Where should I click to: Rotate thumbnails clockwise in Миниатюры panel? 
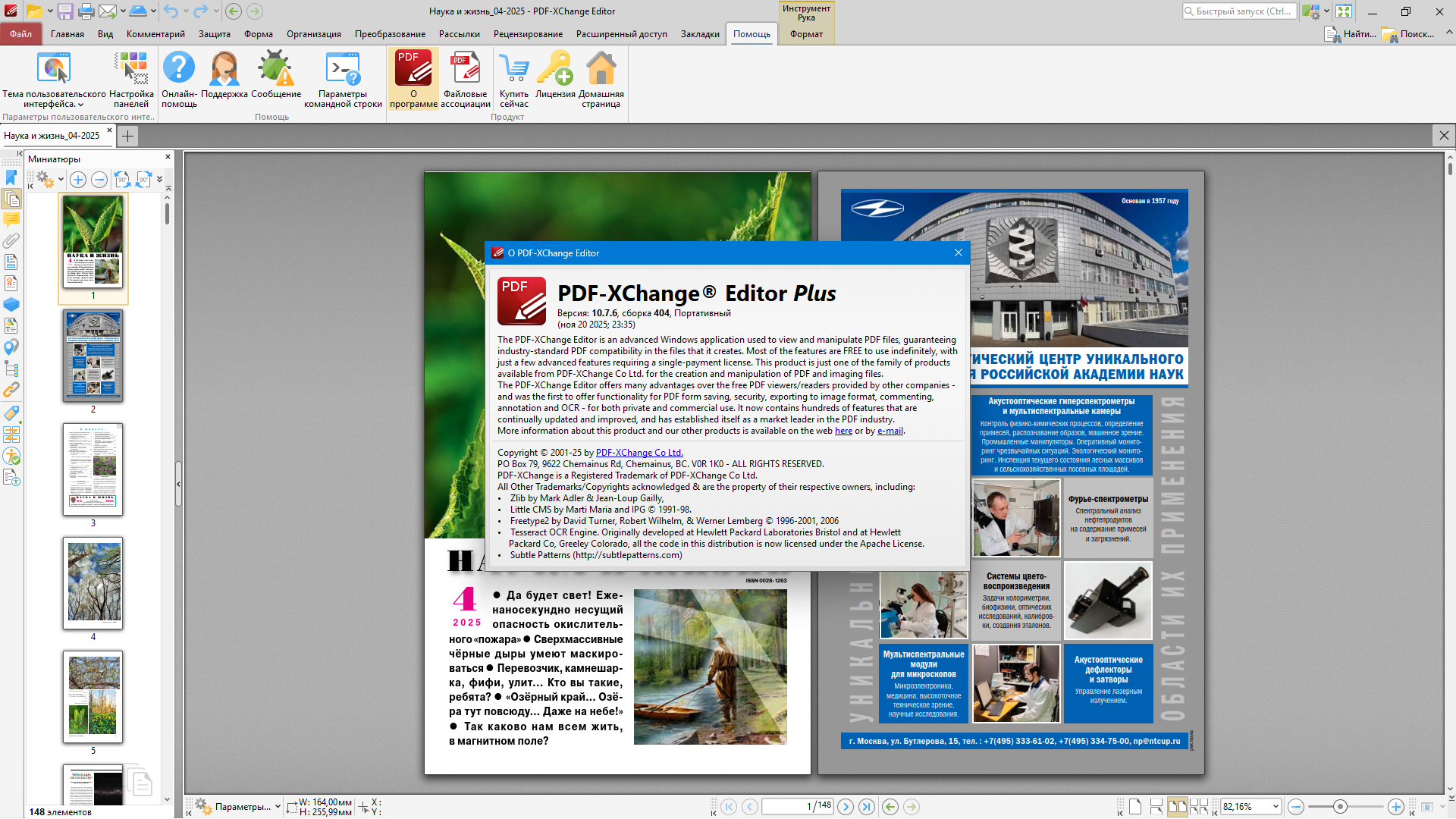pyautogui.click(x=143, y=180)
